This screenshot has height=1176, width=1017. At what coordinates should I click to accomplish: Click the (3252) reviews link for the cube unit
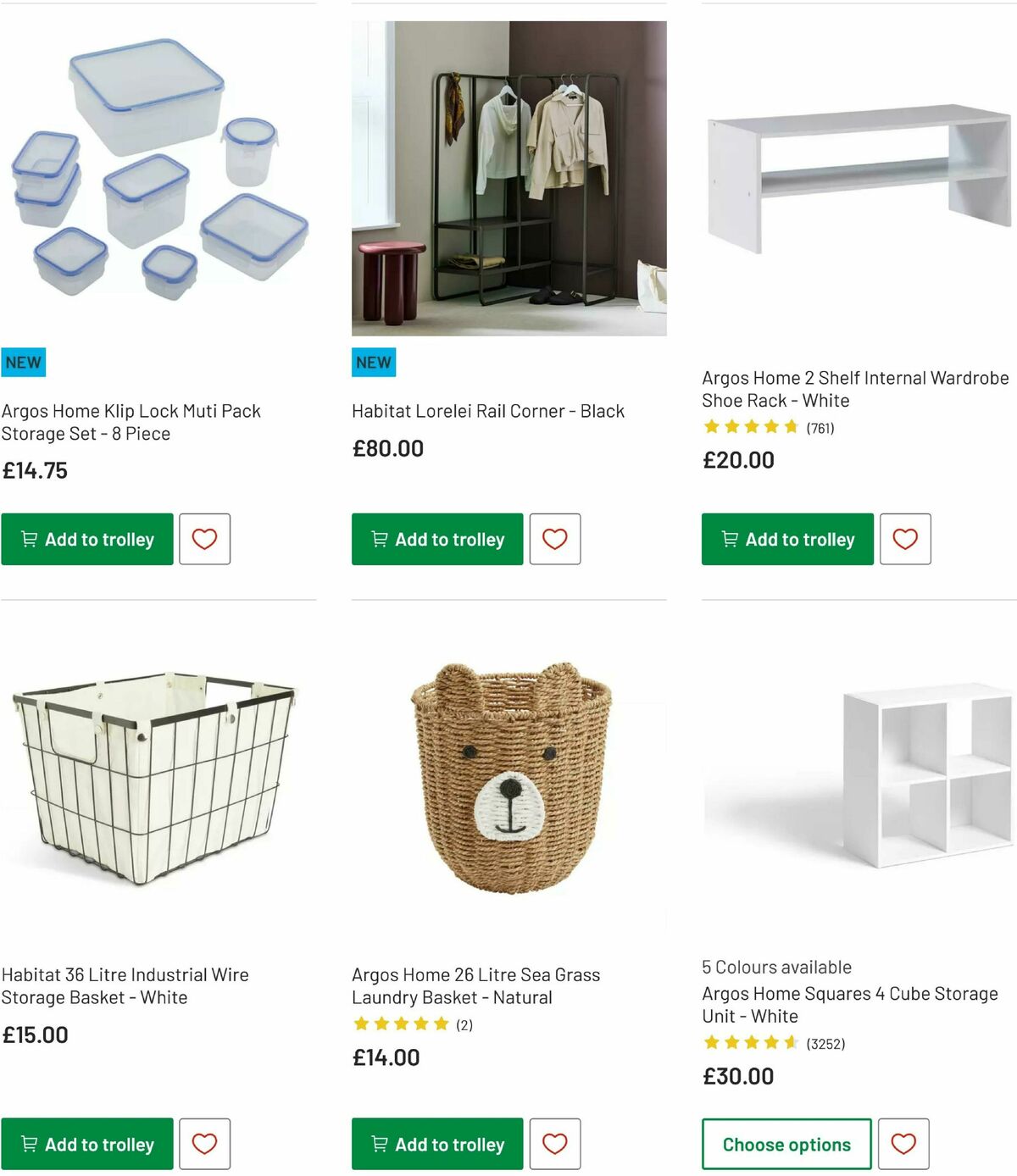click(x=825, y=1044)
